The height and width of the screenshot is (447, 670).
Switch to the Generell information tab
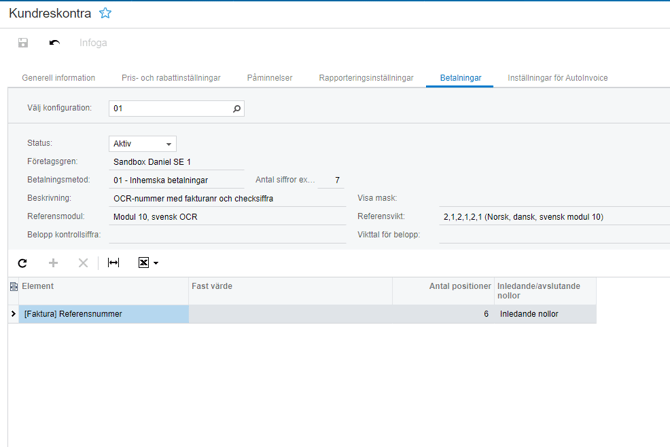[x=59, y=78]
